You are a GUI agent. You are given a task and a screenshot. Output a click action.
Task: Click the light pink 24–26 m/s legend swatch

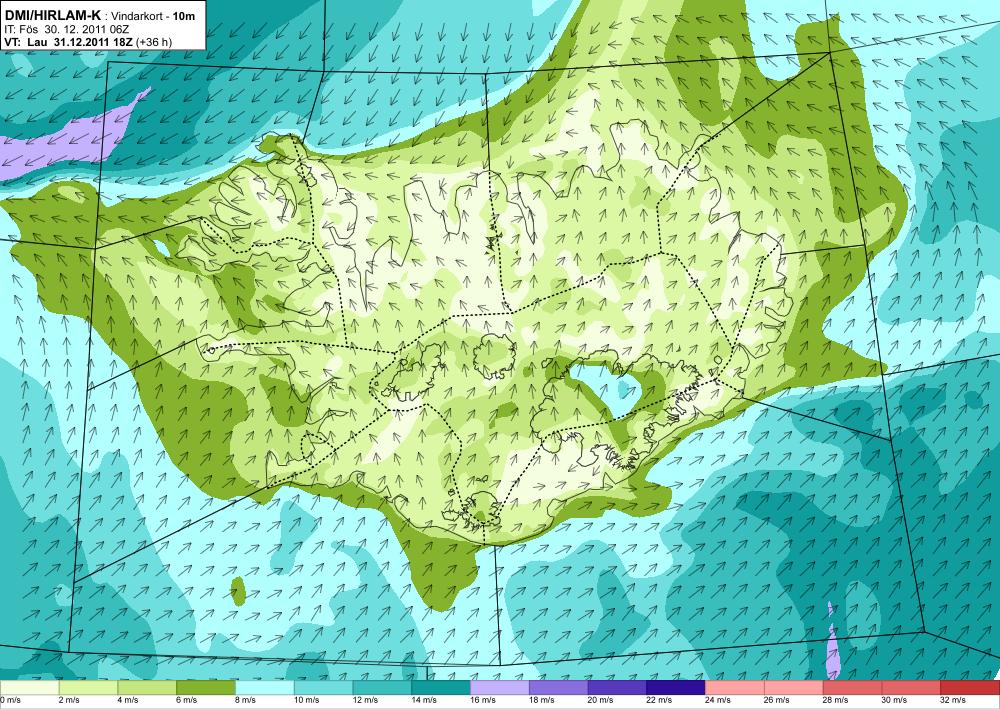pos(733,688)
